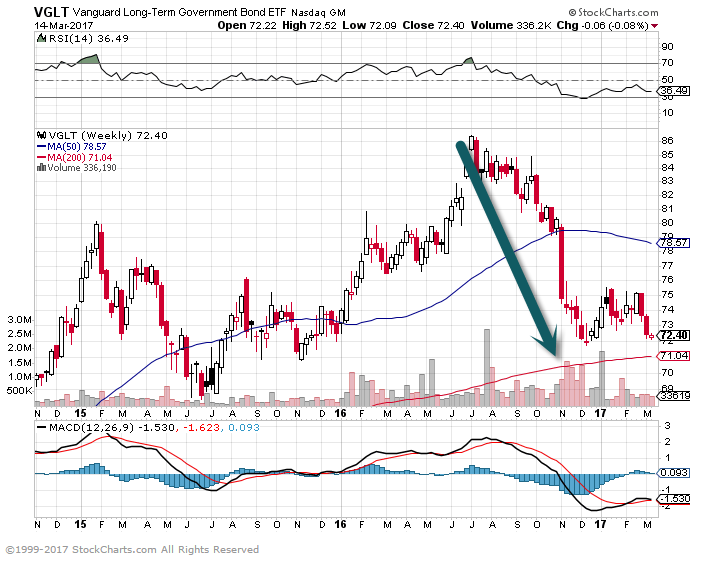Click the red MACD signal value -1.623
The height and width of the screenshot is (587, 713).
[x=202, y=428]
